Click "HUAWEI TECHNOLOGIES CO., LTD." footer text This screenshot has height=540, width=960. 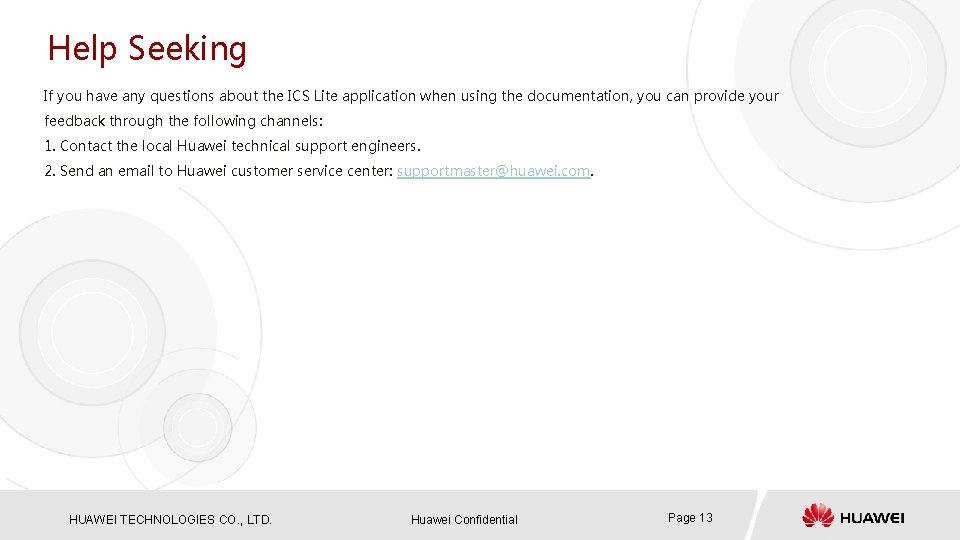[170, 520]
